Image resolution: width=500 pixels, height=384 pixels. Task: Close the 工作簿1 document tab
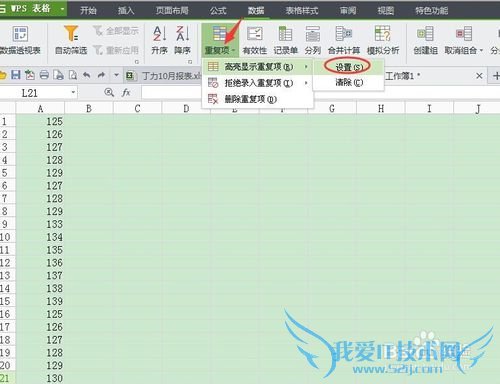(479, 76)
